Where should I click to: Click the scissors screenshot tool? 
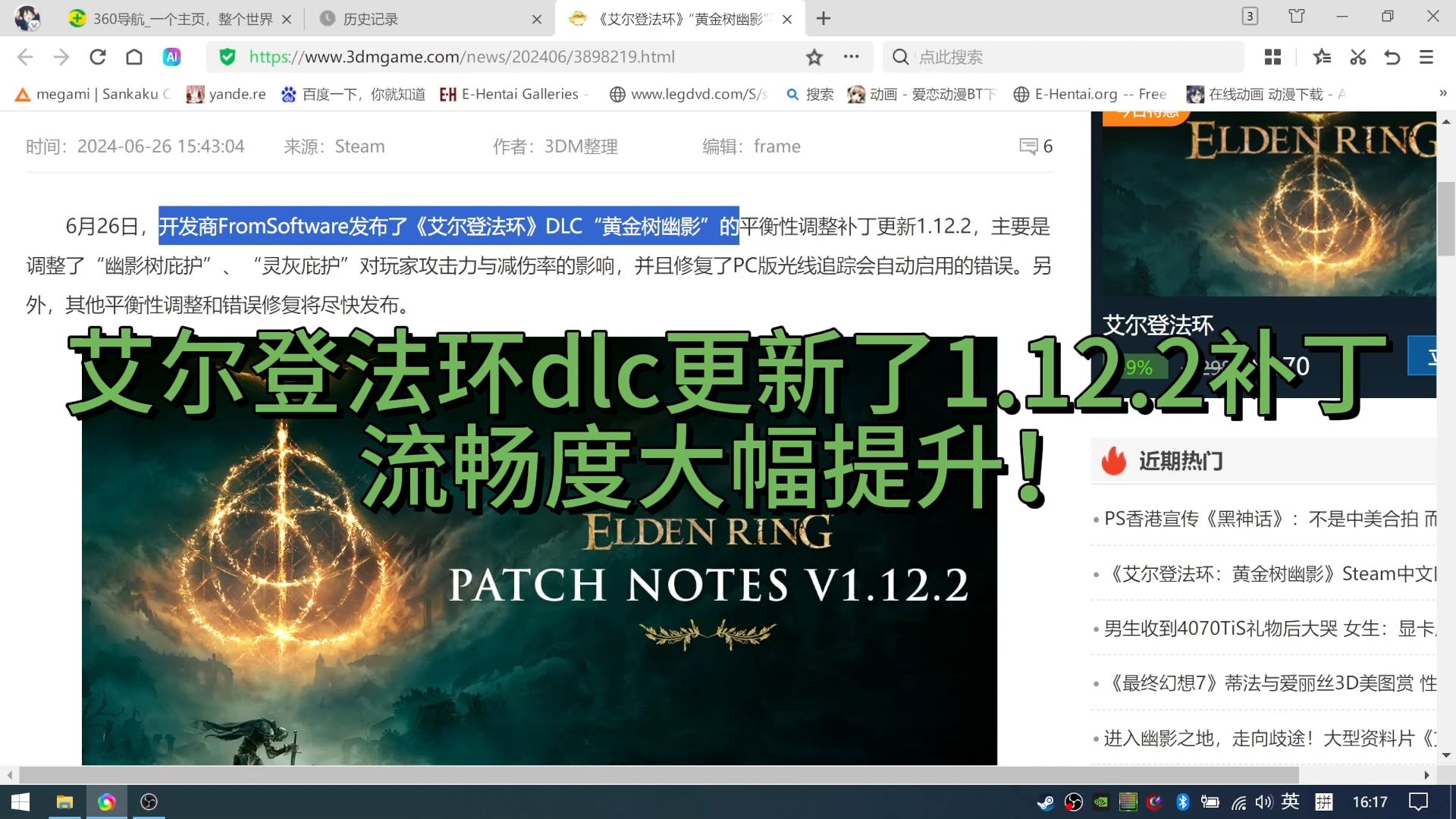(x=1357, y=57)
